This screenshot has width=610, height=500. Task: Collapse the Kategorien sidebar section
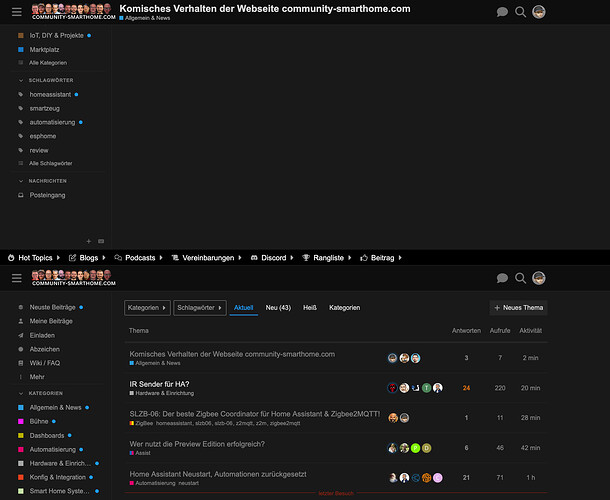coord(41,393)
